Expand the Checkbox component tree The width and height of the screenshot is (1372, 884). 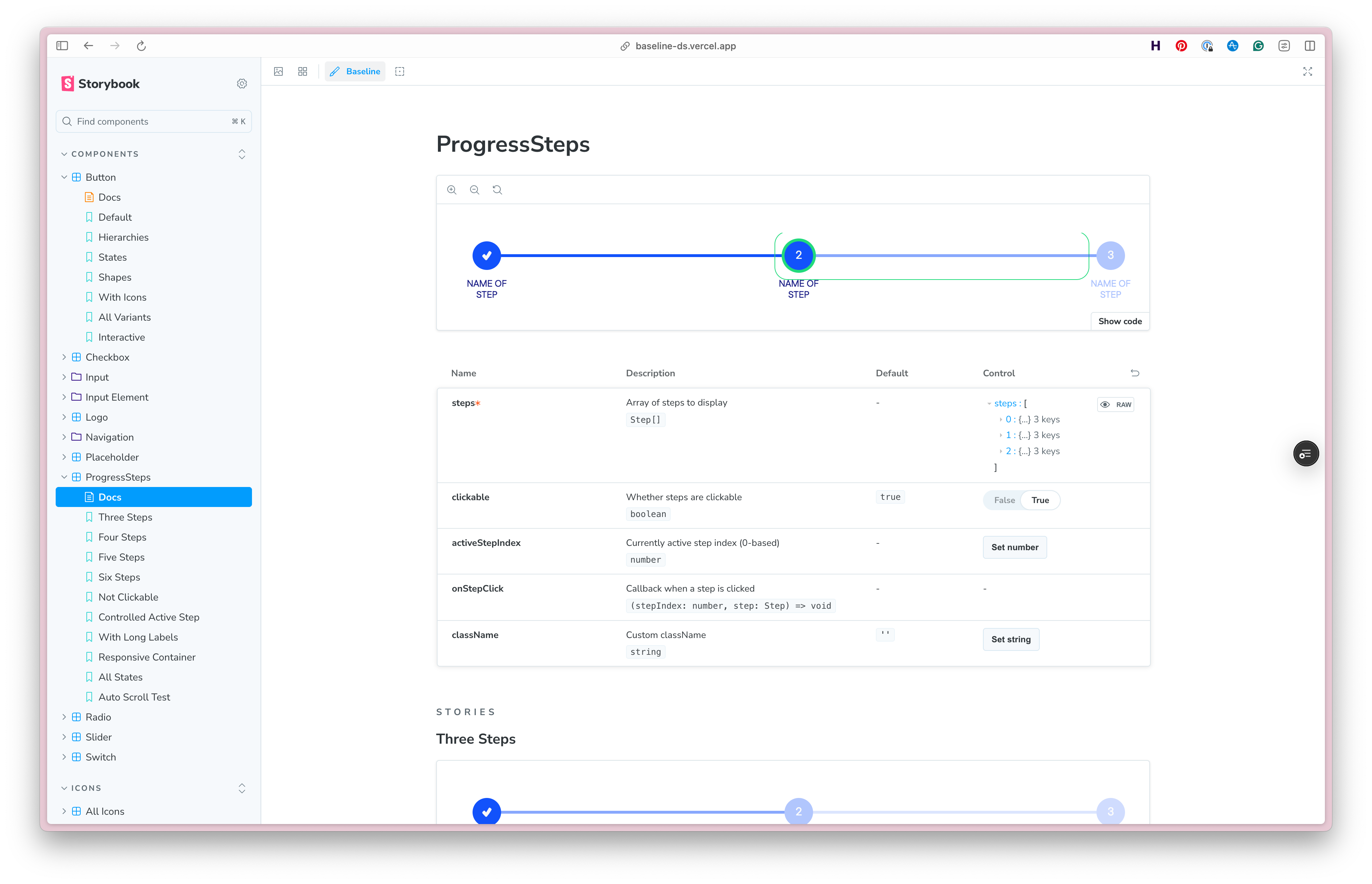click(x=64, y=357)
